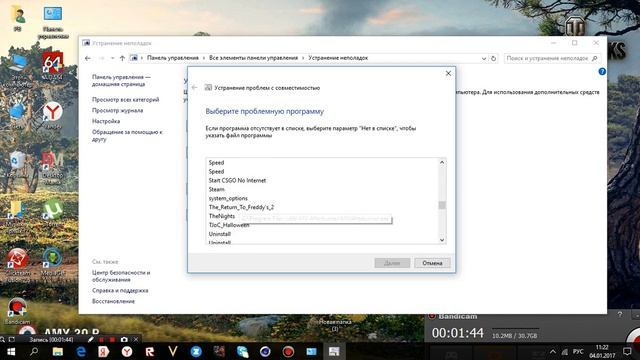Take a Bandicam screenshot with camera icon
640x360 pixels.
click(124, 340)
